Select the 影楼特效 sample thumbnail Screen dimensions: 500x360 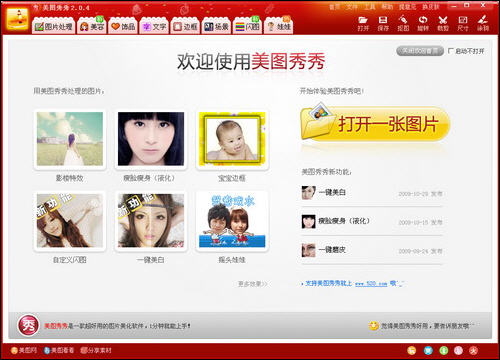(70, 139)
